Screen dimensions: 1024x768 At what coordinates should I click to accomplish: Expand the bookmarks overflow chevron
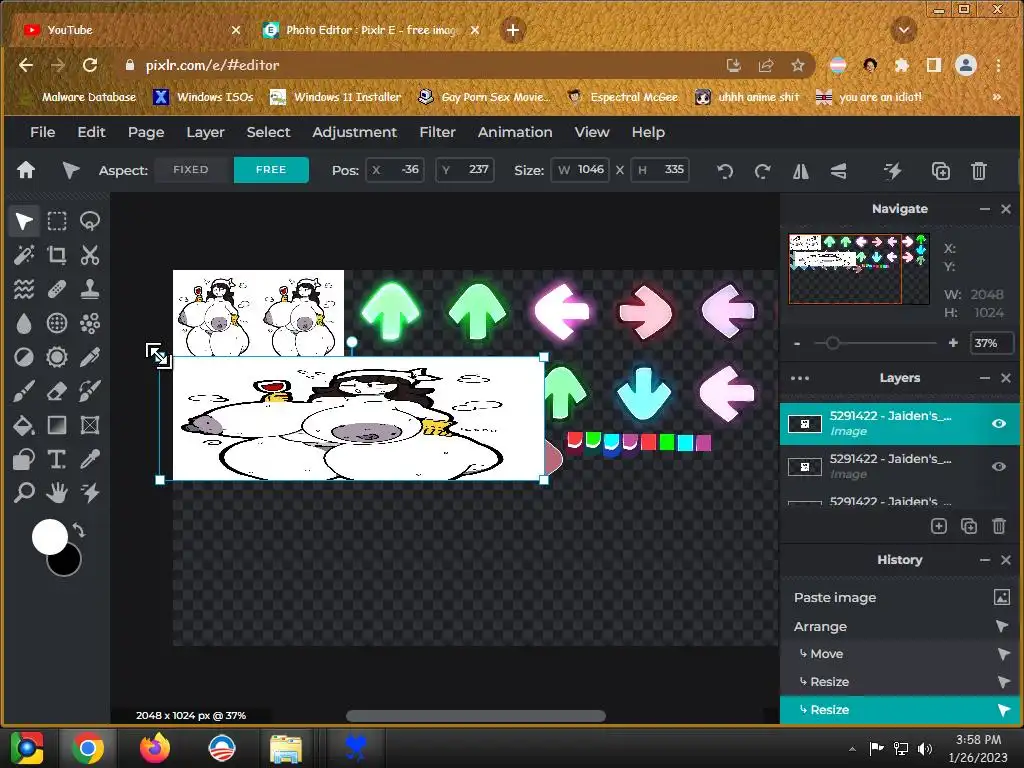pyautogui.click(x=997, y=97)
